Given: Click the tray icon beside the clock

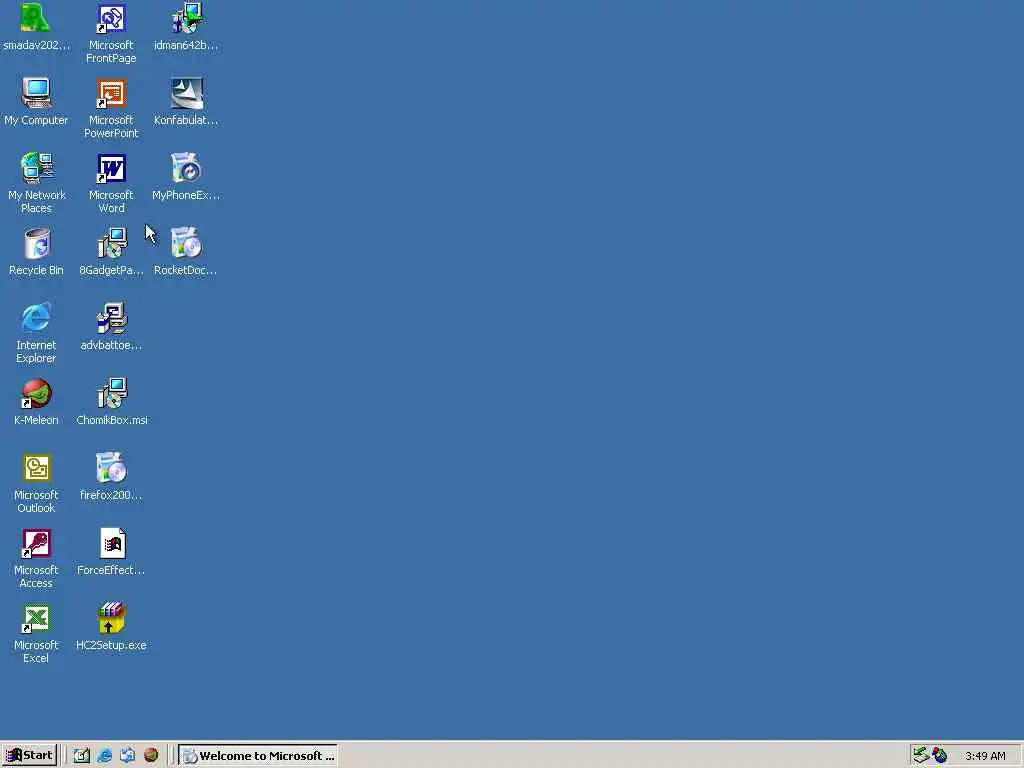Looking at the screenshot, I should click(940, 756).
